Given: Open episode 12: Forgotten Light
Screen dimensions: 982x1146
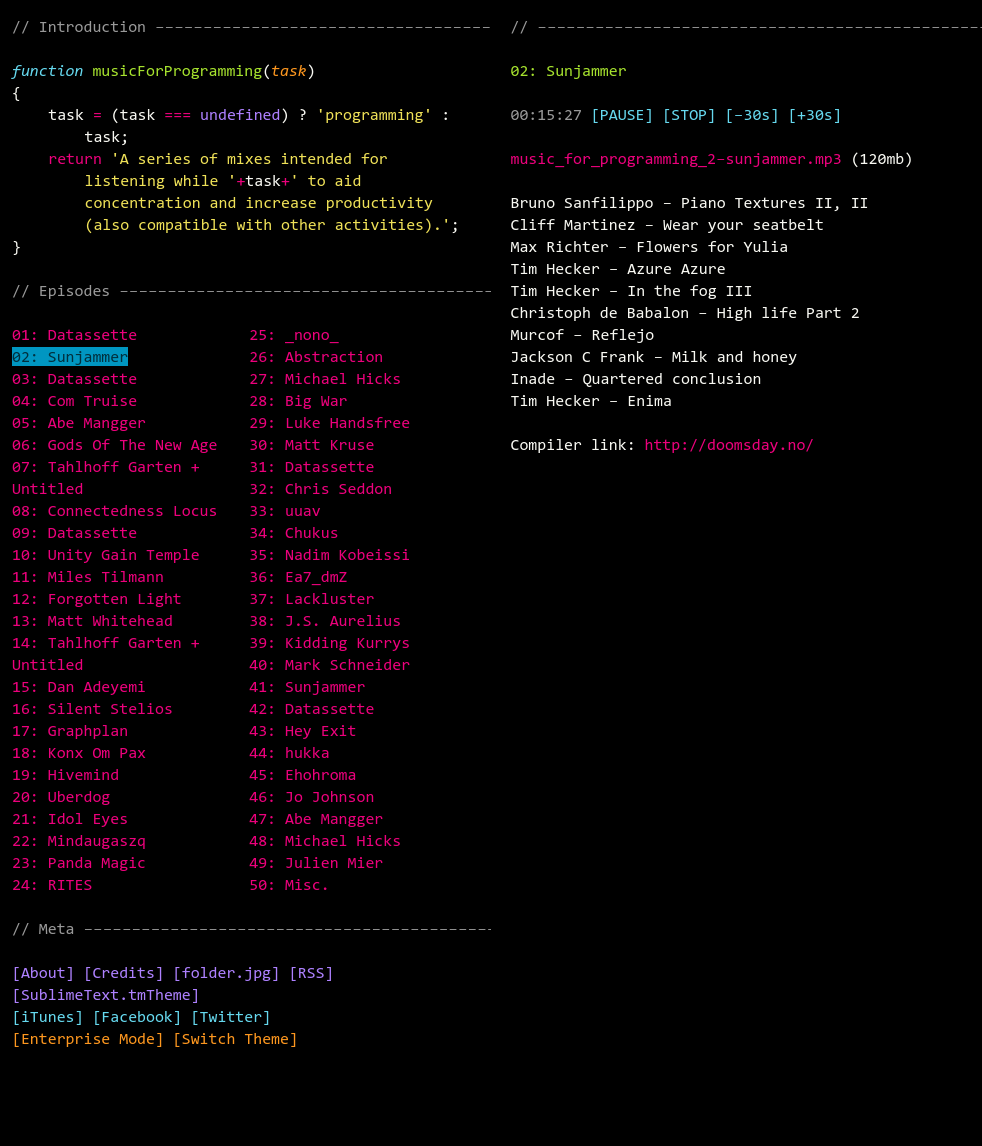Looking at the screenshot, I should click(96, 599).
